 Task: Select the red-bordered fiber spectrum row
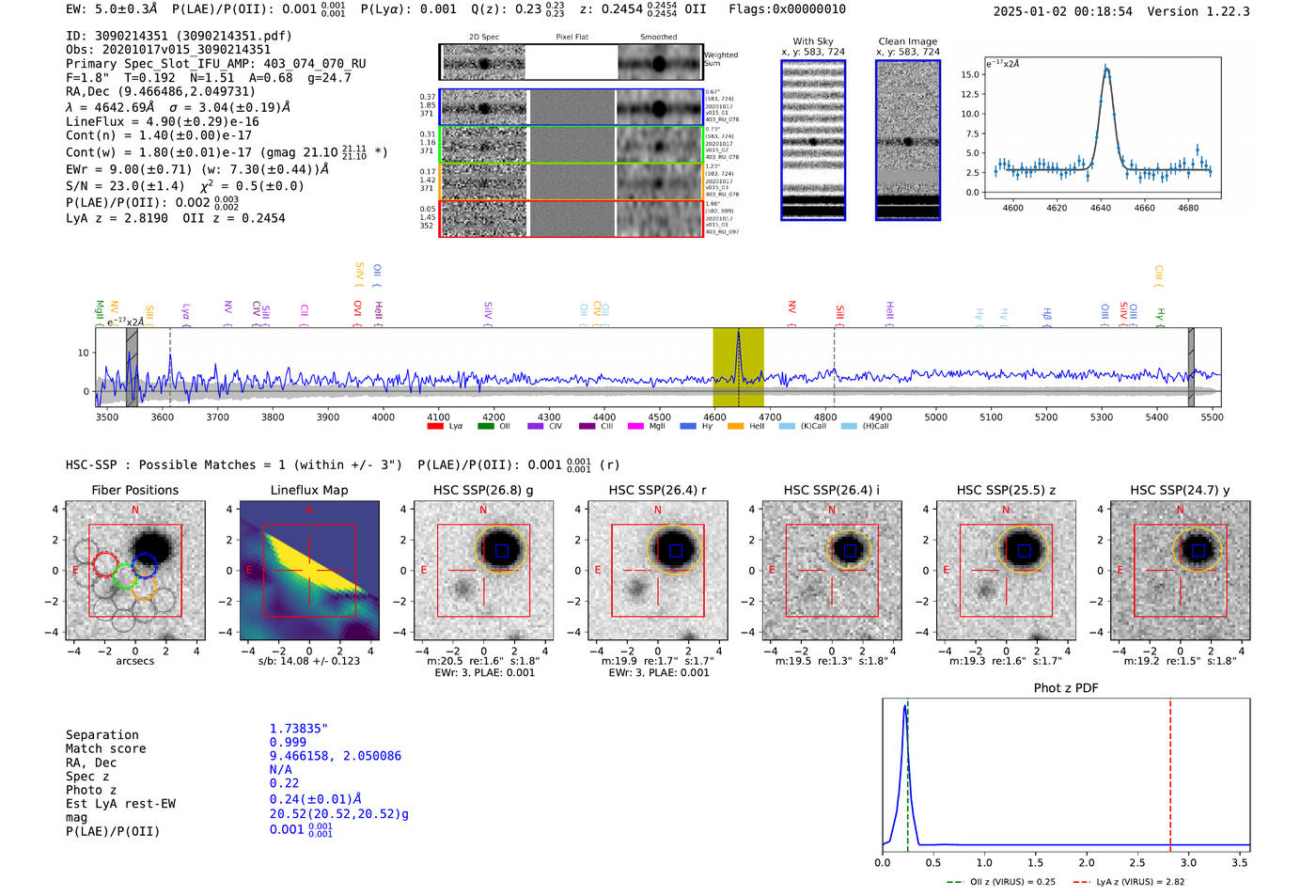tap(571, 218)
